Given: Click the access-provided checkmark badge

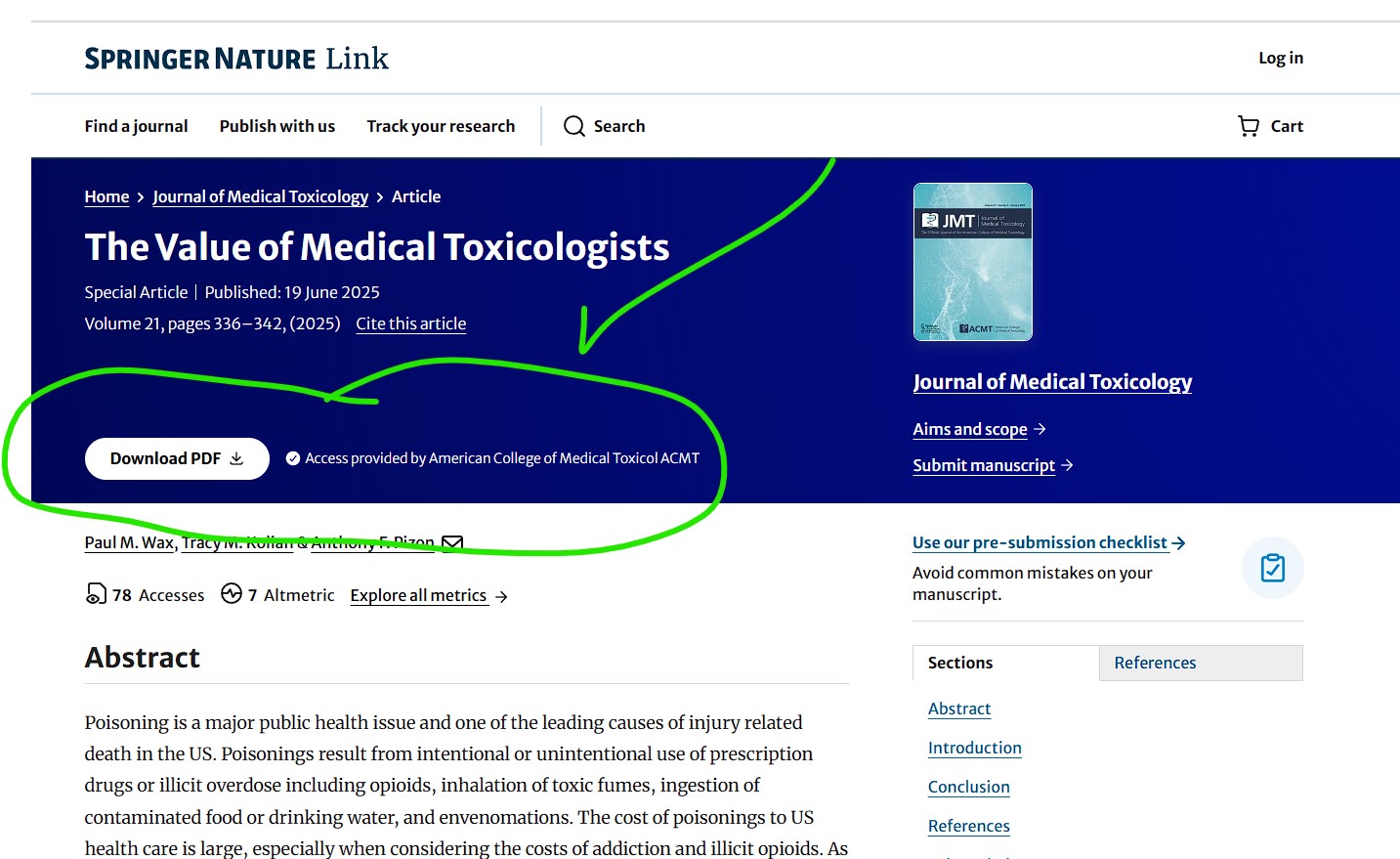Looking at the screenshot, I should pos(293,457).
